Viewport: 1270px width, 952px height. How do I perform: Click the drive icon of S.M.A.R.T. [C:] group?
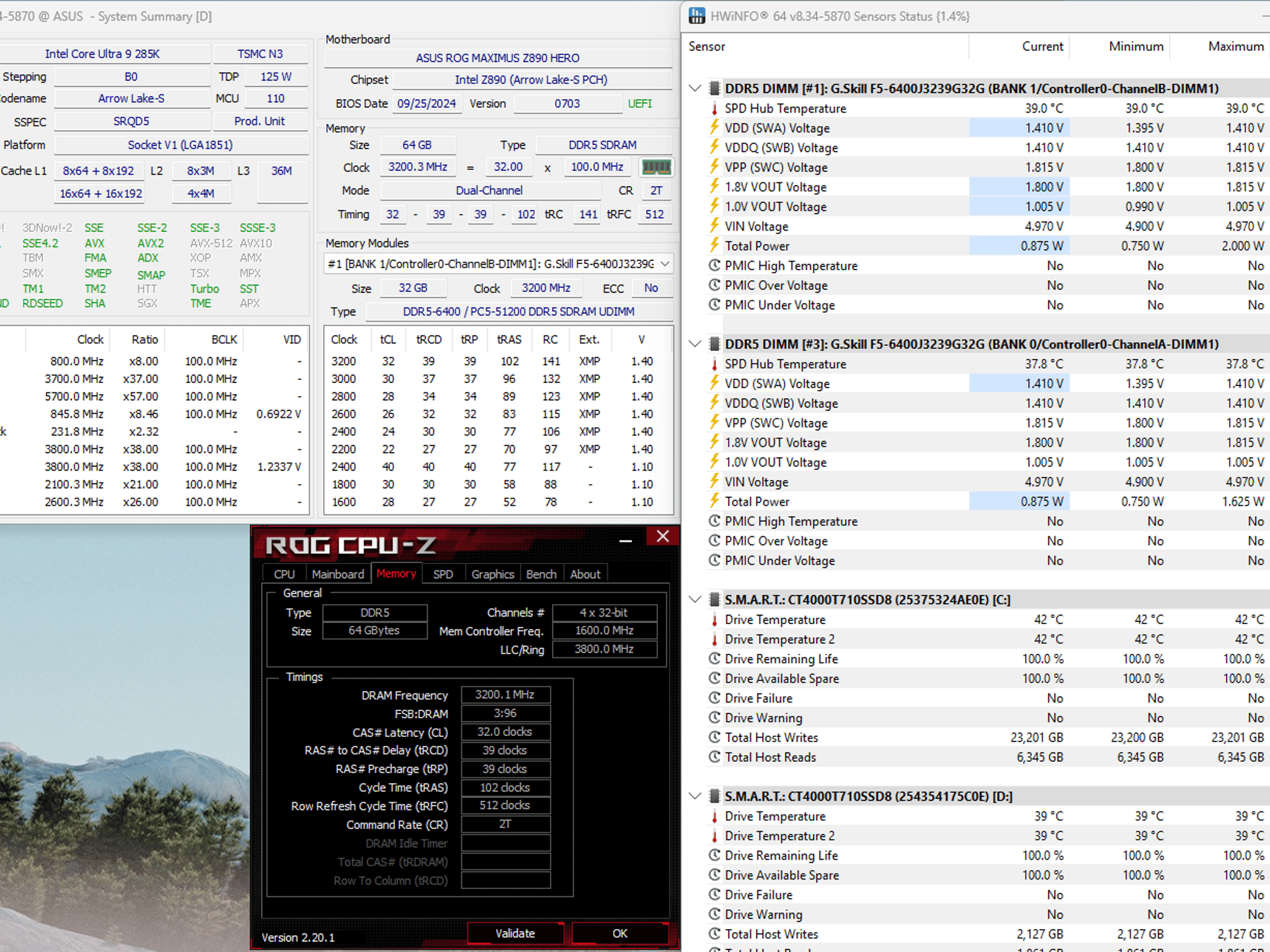point(714,599)
